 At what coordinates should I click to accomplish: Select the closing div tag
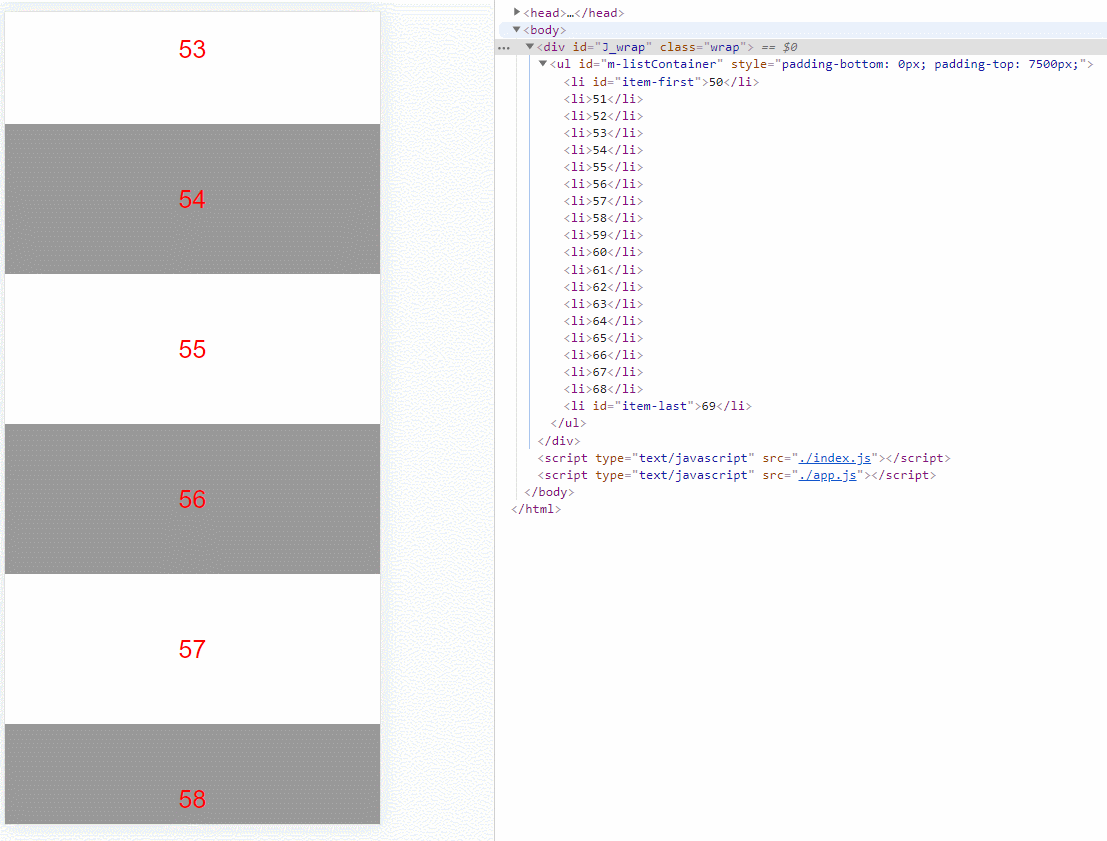point(558,441)
